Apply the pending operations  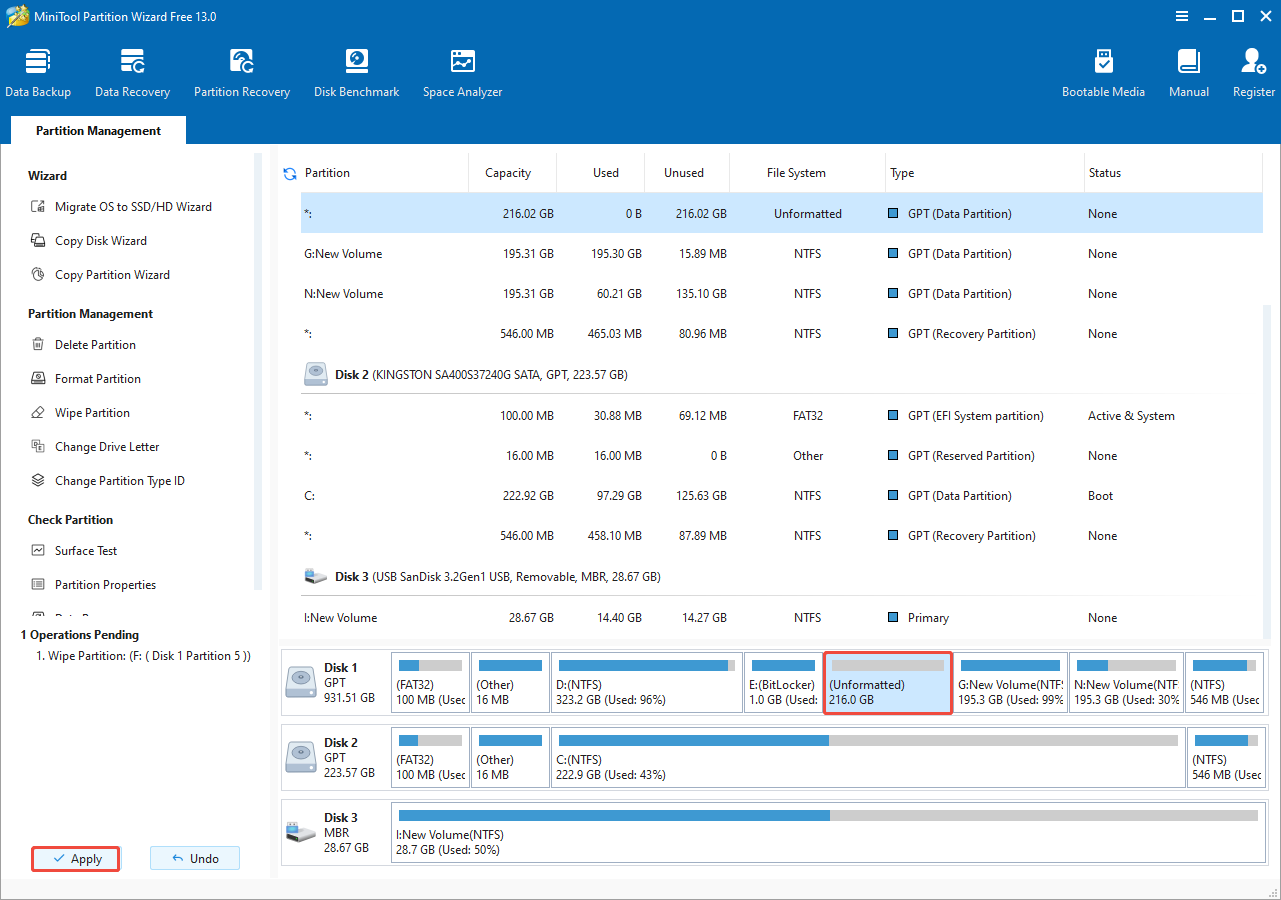[x=75, y=858]
